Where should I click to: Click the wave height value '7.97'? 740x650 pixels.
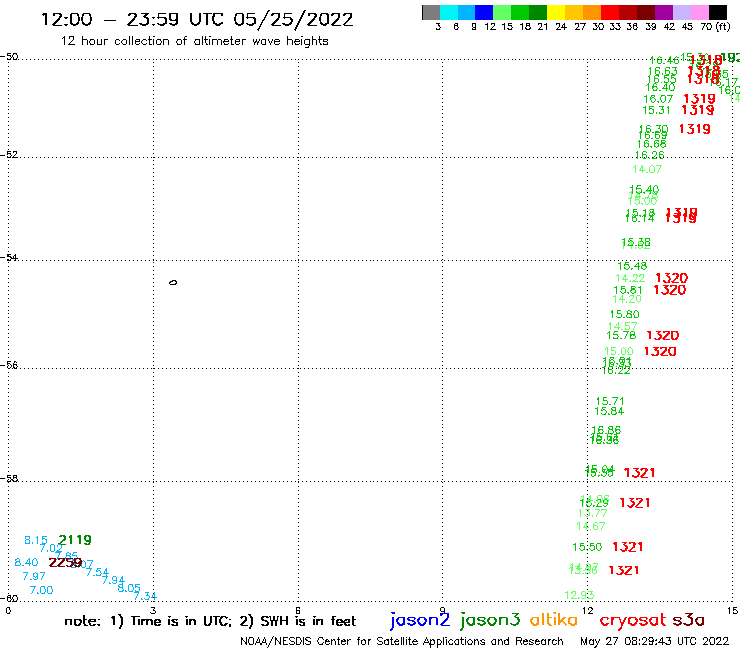point(34,576)
